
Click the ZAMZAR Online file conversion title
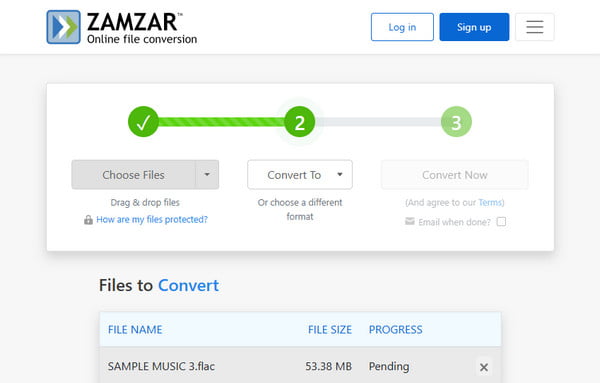click(142, 28)
